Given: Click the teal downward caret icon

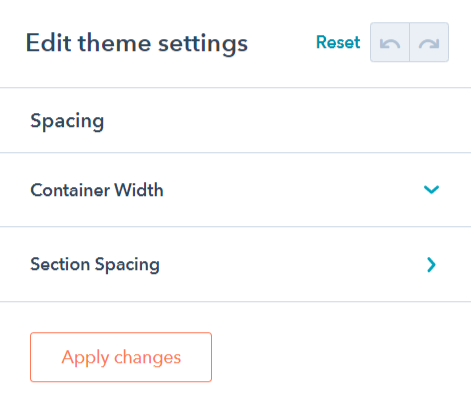Looking at the screenshot, I should [431, 190].
